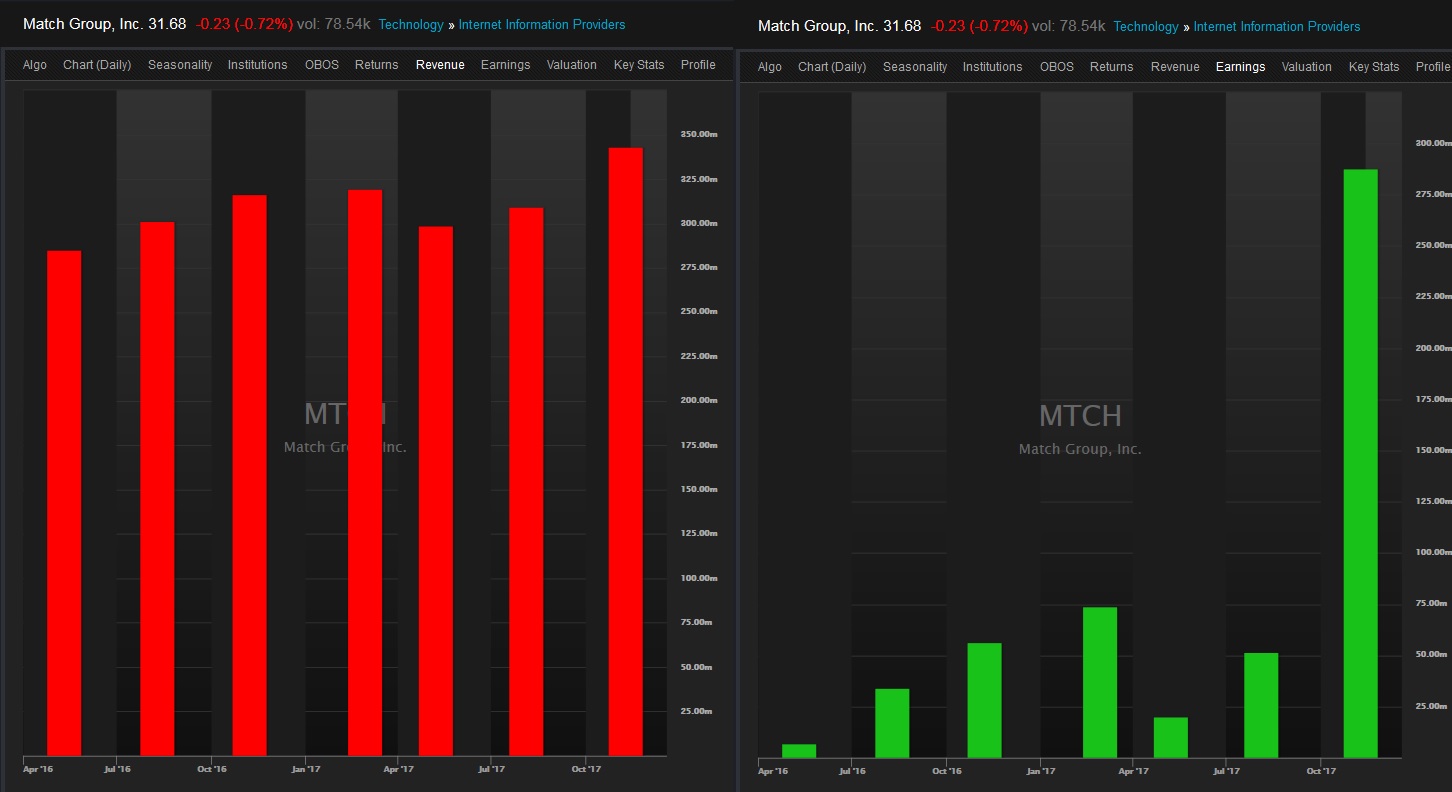Click the Jul '17 date label on earnings chart
This screenshot has width=1452, height=792.
(1226, 771)
